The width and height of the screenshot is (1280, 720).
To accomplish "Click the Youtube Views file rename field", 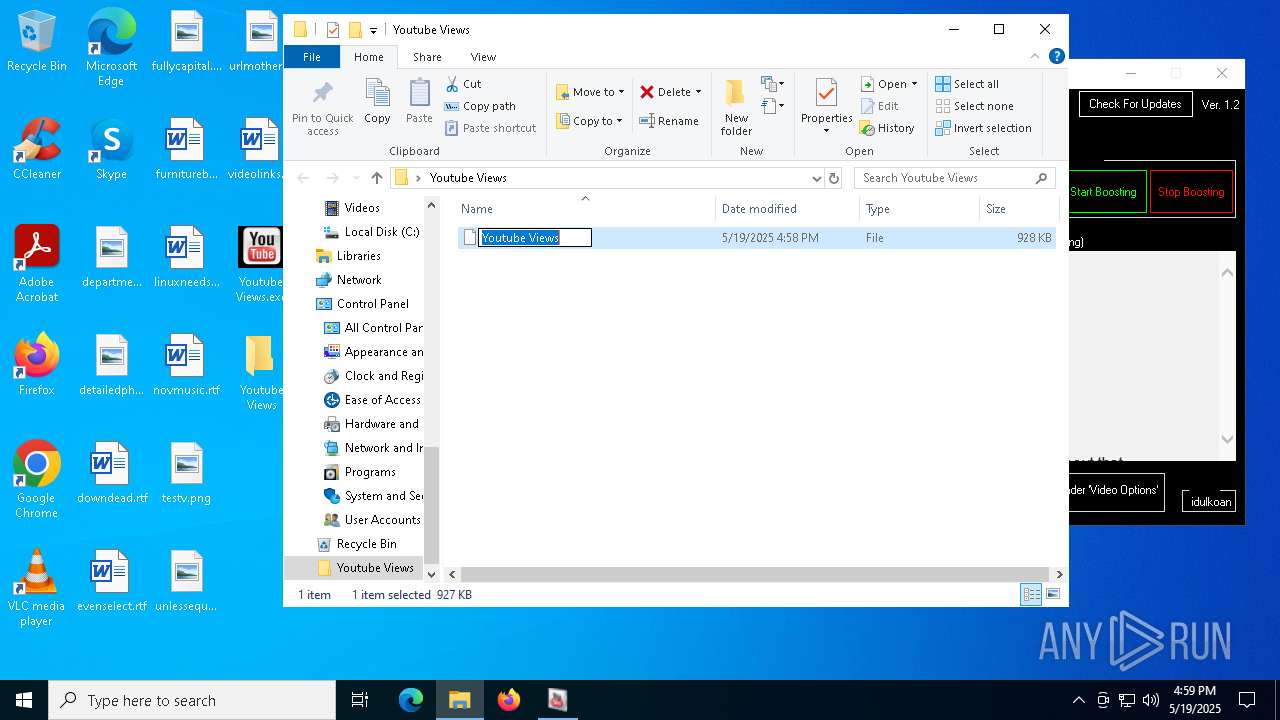I will (535, 238).
